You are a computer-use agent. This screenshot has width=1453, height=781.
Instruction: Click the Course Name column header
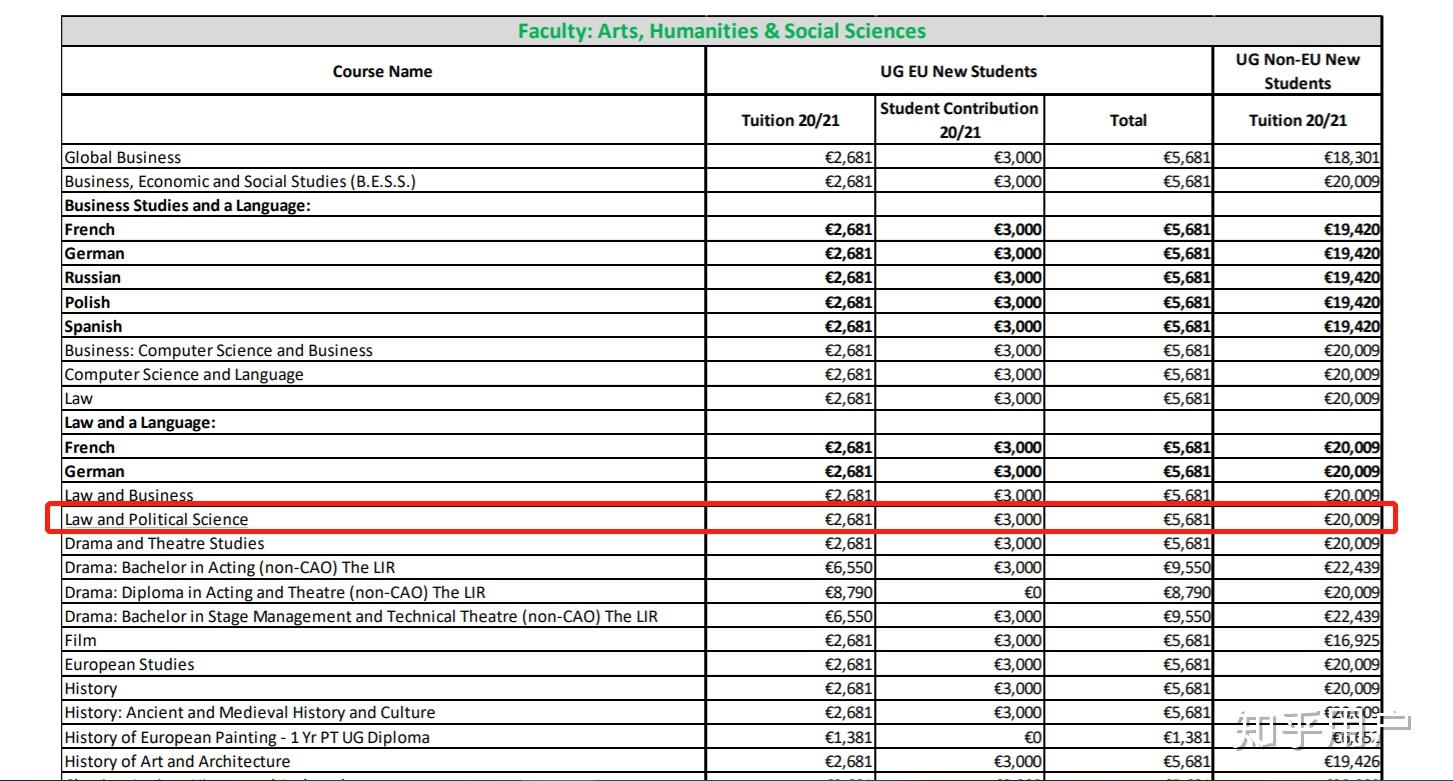tap(383, 71)
